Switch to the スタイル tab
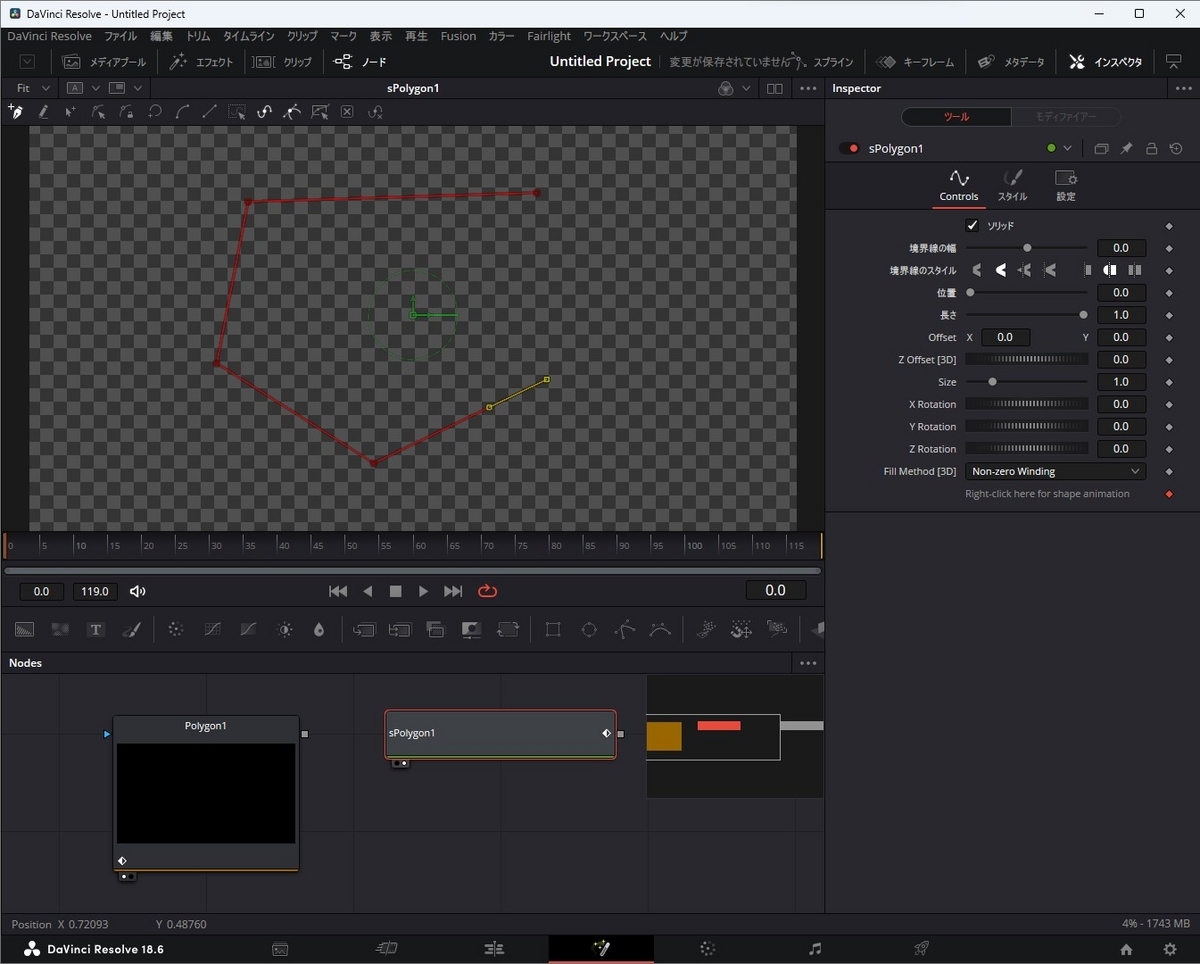Image resolution: width=1200 pixels, height=964 pixels. click(x=1012, y=185)
